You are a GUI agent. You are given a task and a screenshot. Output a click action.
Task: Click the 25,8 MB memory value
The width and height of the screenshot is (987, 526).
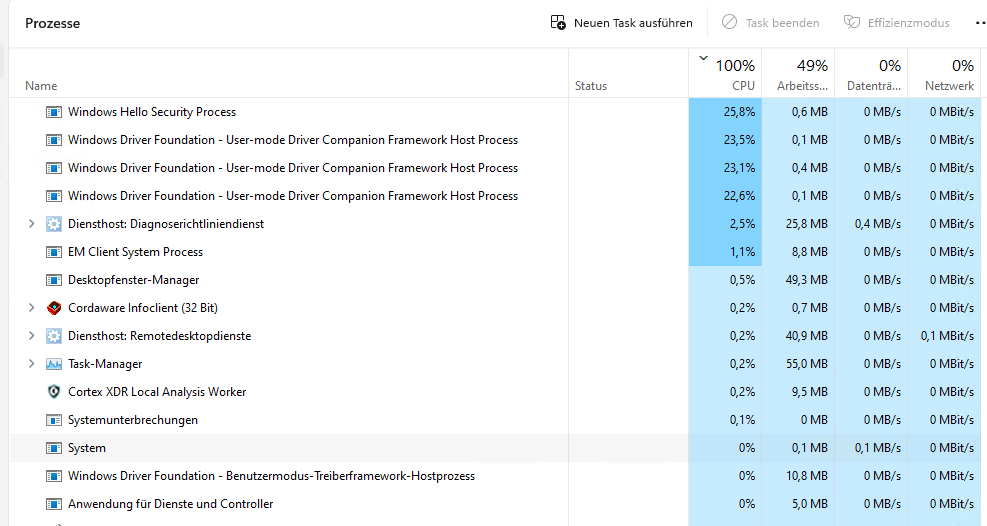pyautogui.click(x=806, y=224)
